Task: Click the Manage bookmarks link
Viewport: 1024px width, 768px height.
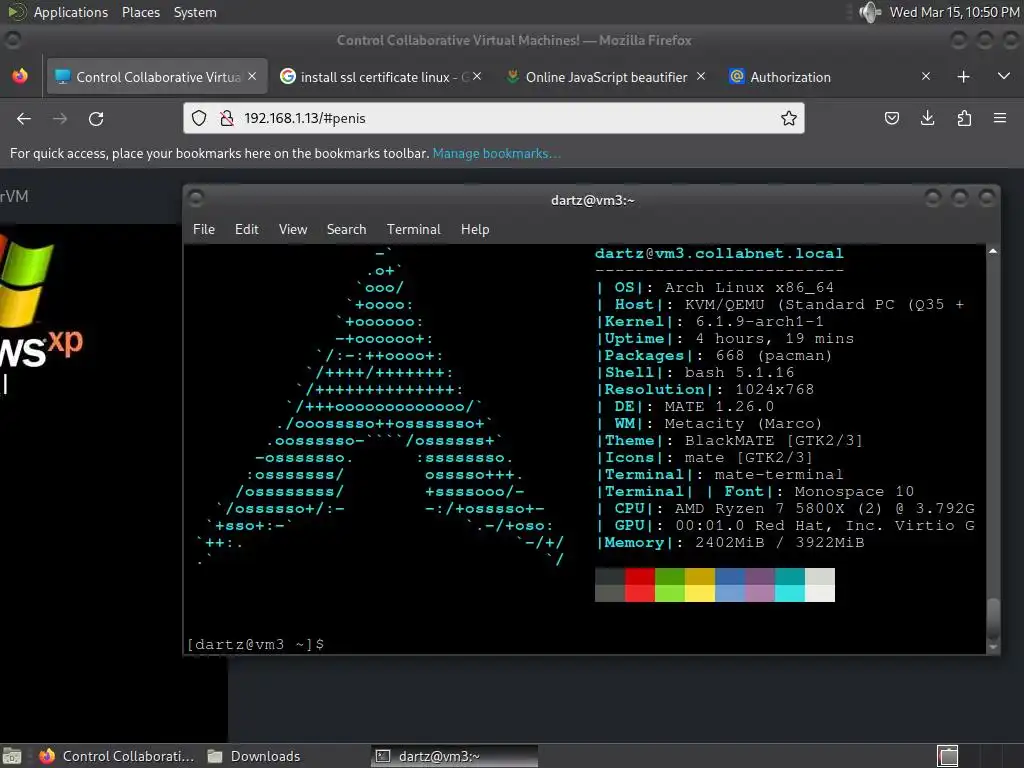Action: click(496, 153)
